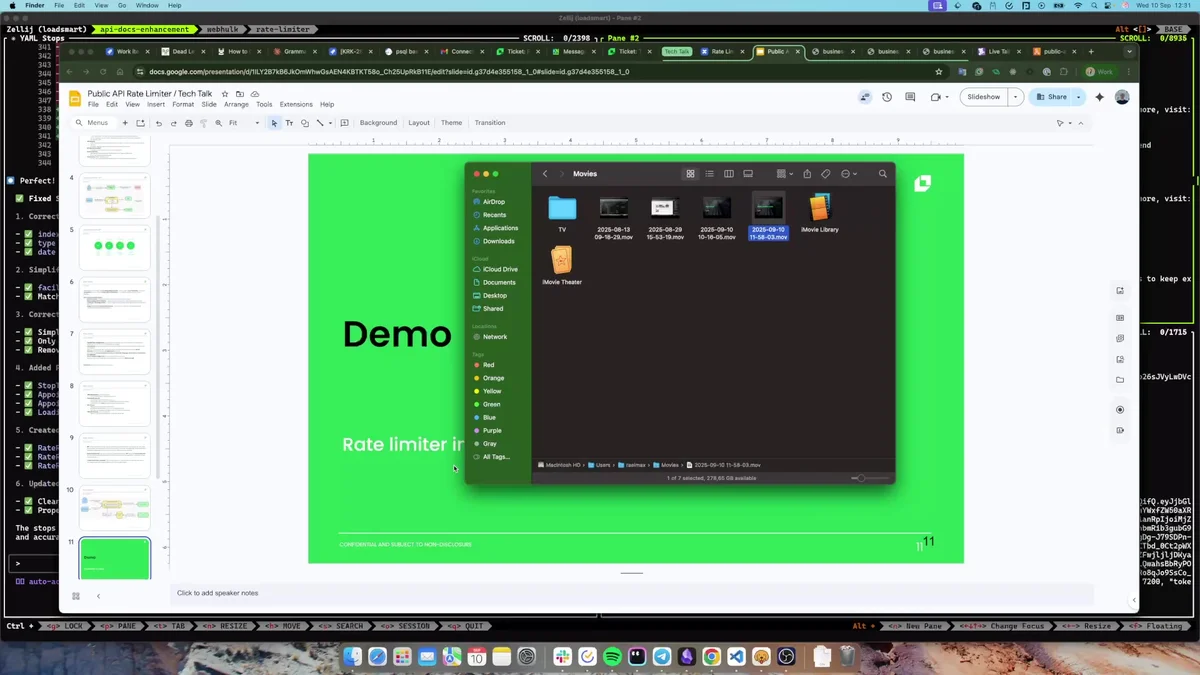Click the Background button
This screenshot has height=675, width=1200.
[x=378, y=123]
